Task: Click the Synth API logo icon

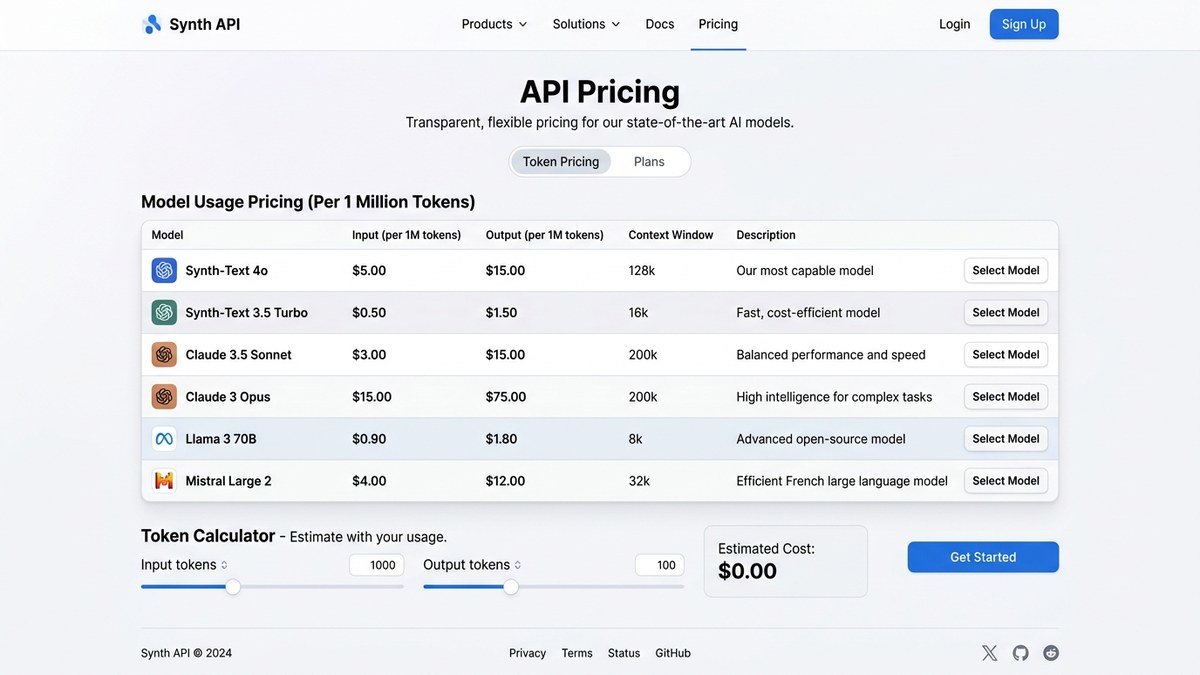Action: (152, 24)
